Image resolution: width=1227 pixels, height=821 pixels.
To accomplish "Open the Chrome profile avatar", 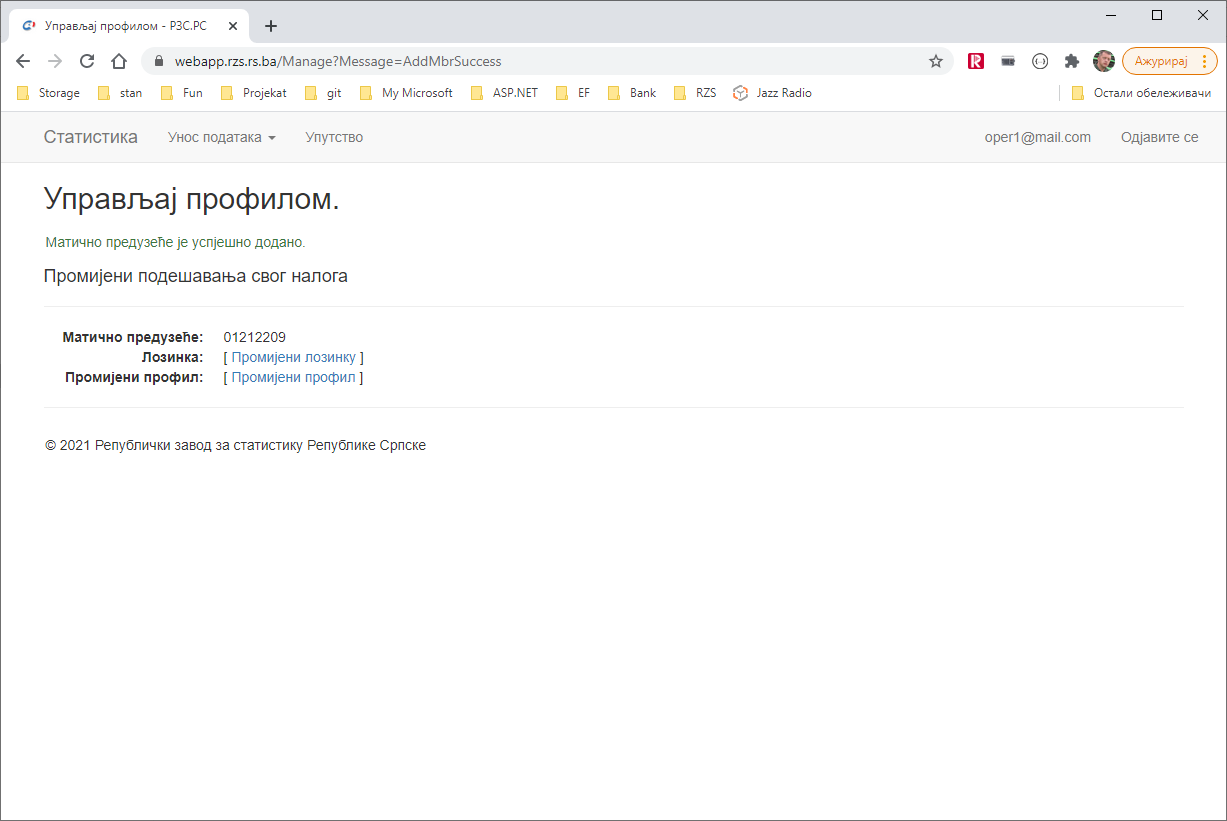I will pos(1103,61).
